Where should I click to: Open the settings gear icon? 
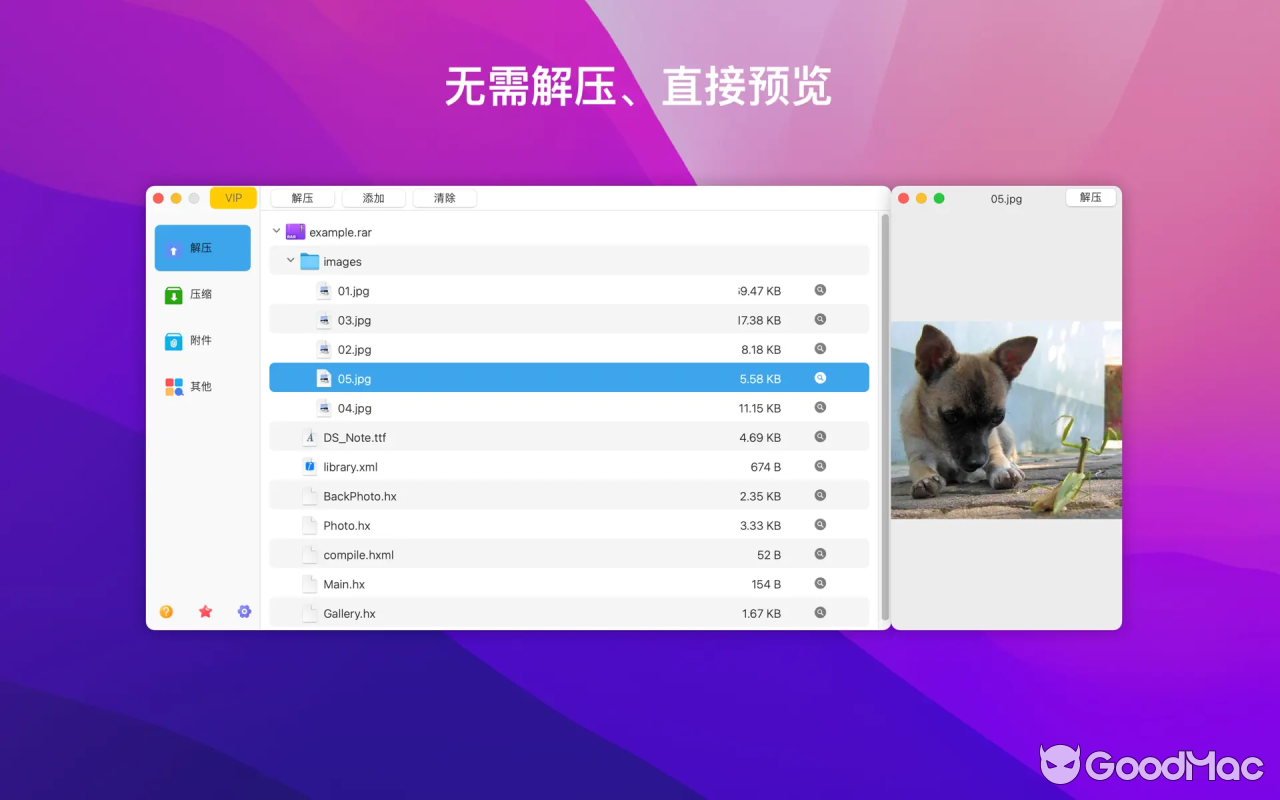(x=244, y=611)
